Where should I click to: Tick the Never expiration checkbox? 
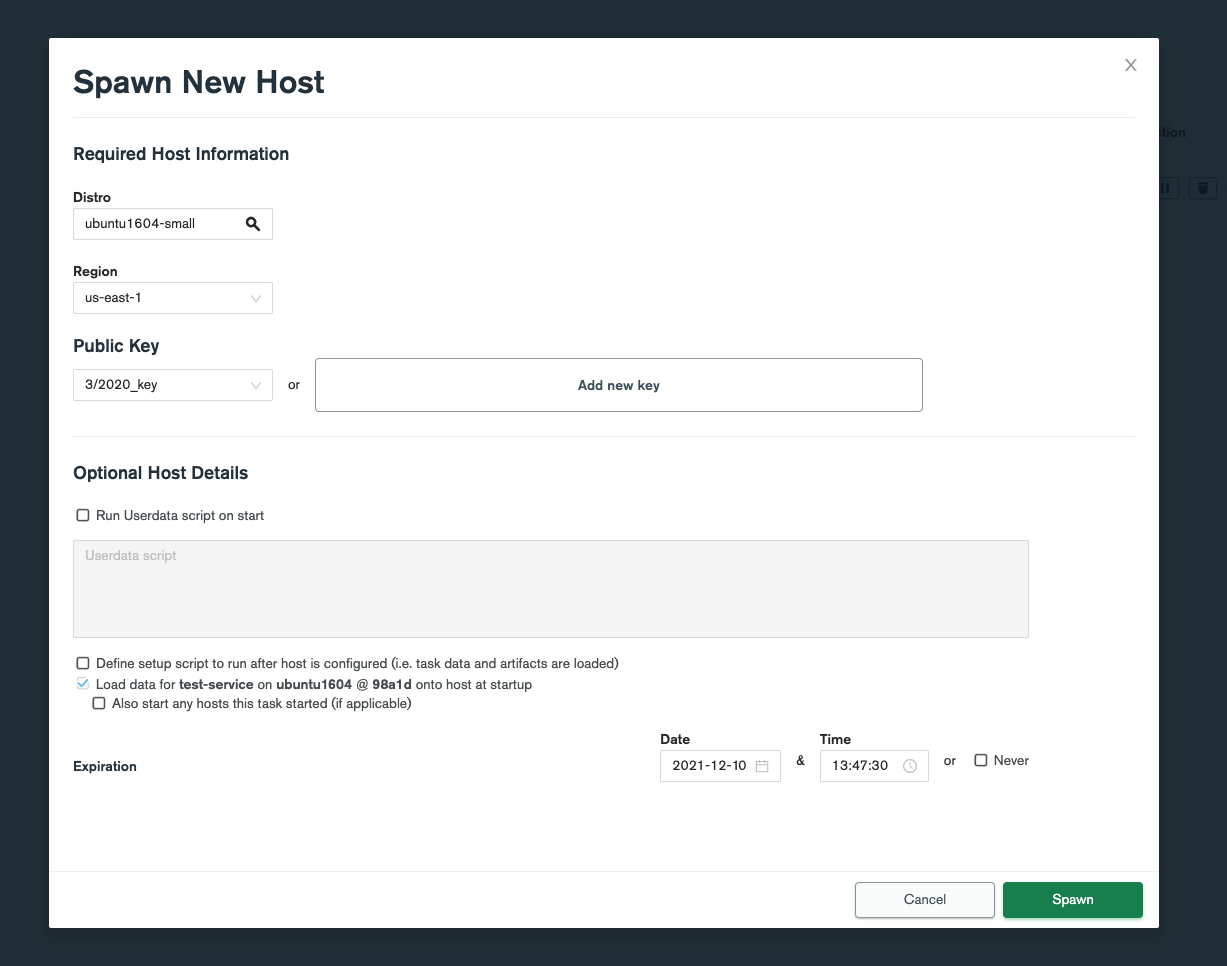[x=981, y=761]
